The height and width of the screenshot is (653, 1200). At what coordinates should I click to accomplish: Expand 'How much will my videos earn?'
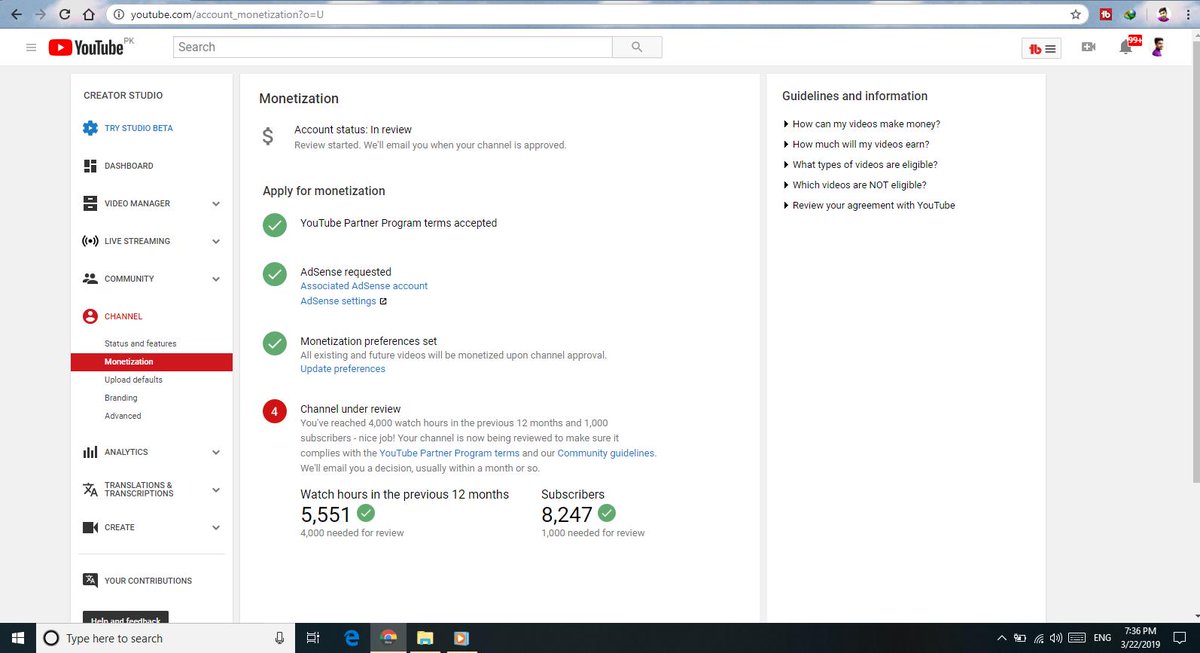click(856, 144)
